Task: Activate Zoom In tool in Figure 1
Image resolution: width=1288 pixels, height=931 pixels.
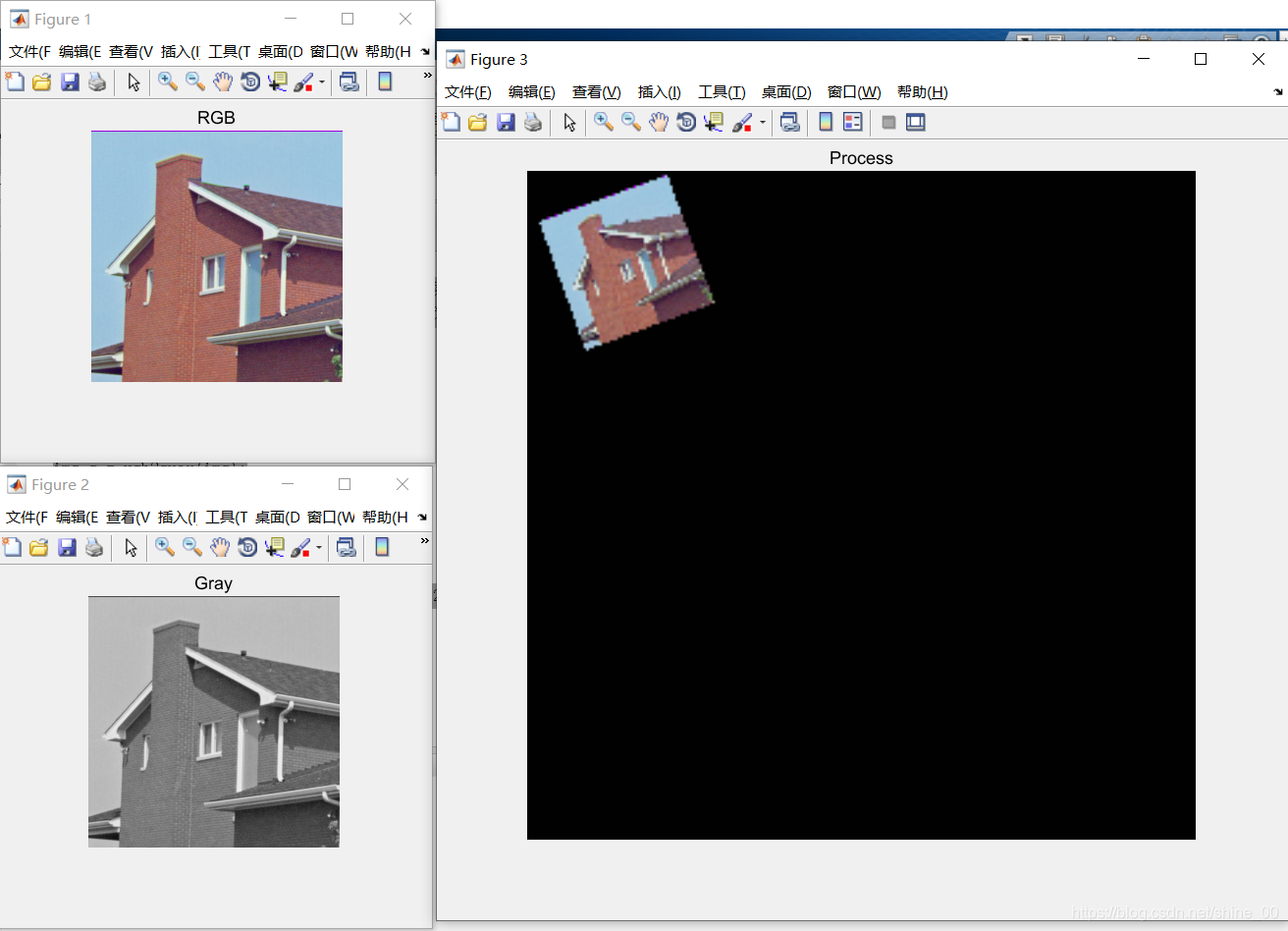Action: tap(168, 82)
